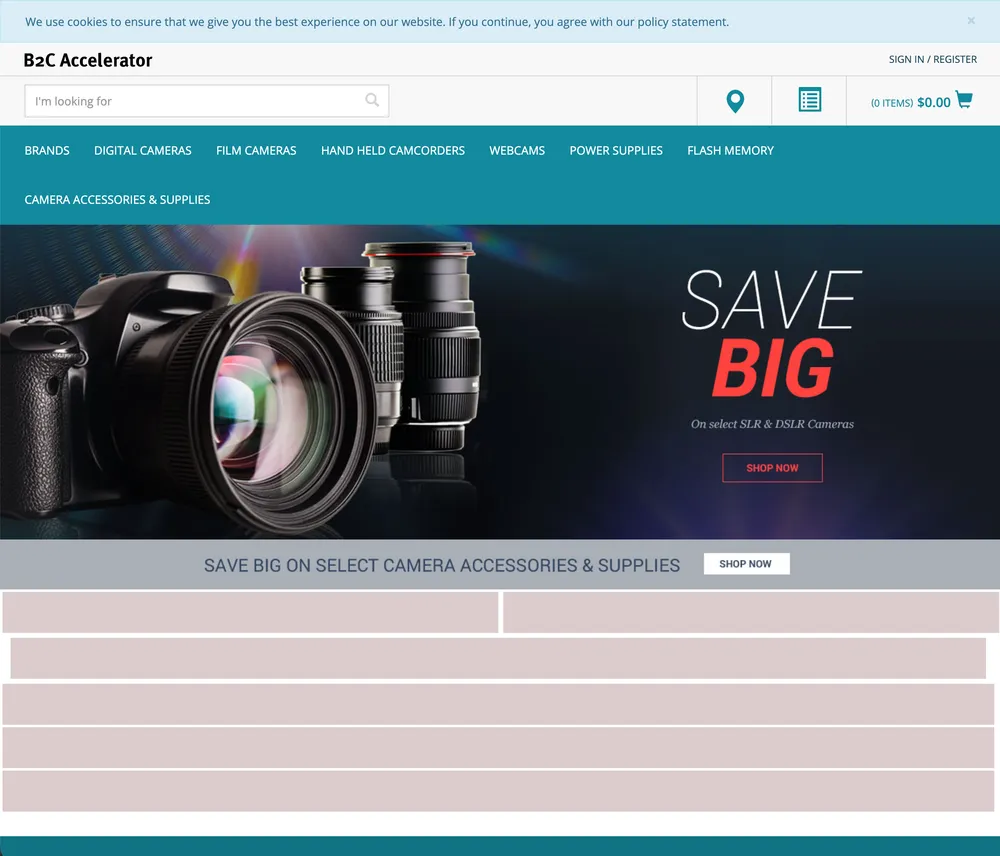Browse the DIGITAL CAMERAS category

click(x=142, y=150)
